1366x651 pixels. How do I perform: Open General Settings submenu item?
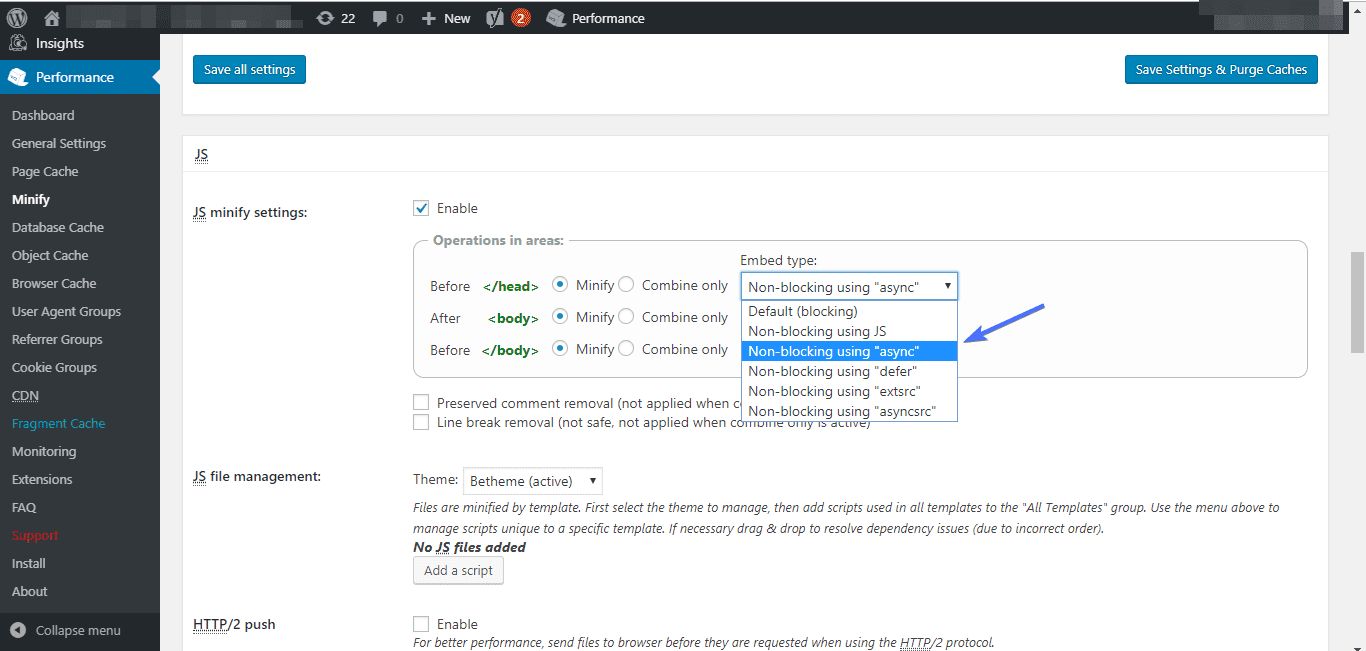pos(59,143)
